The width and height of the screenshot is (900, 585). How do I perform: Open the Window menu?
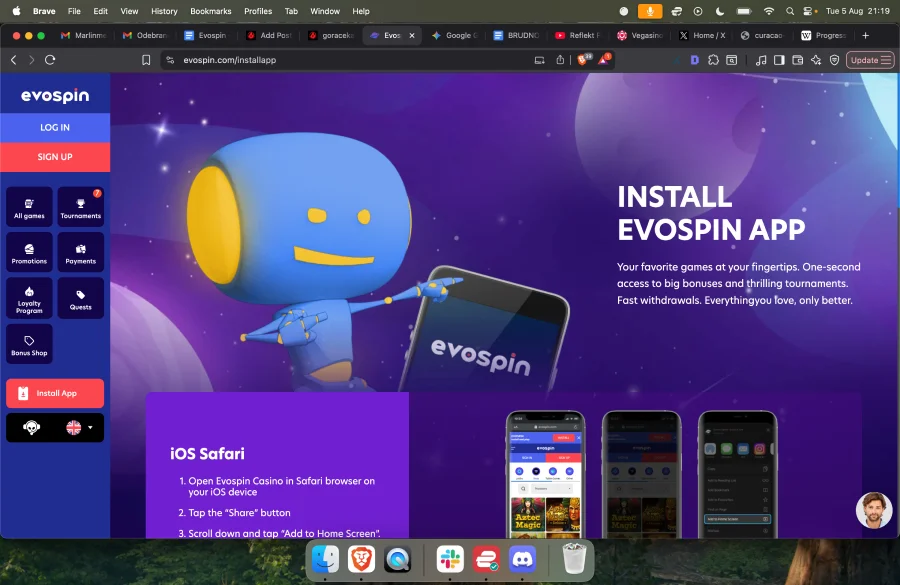pos(325,11)
